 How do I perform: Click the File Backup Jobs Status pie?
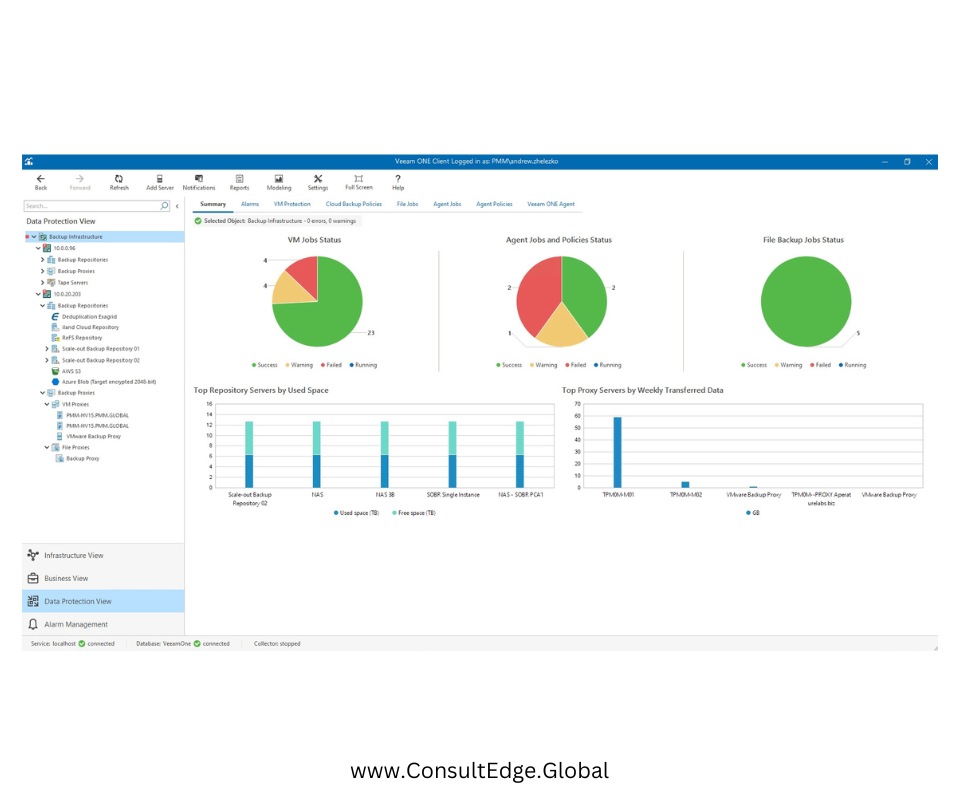click(806, 301)
